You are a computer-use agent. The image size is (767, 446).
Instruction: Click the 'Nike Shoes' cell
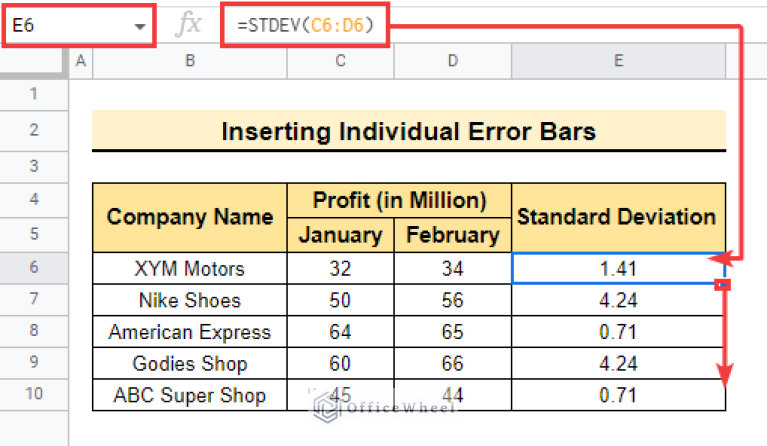190,300
